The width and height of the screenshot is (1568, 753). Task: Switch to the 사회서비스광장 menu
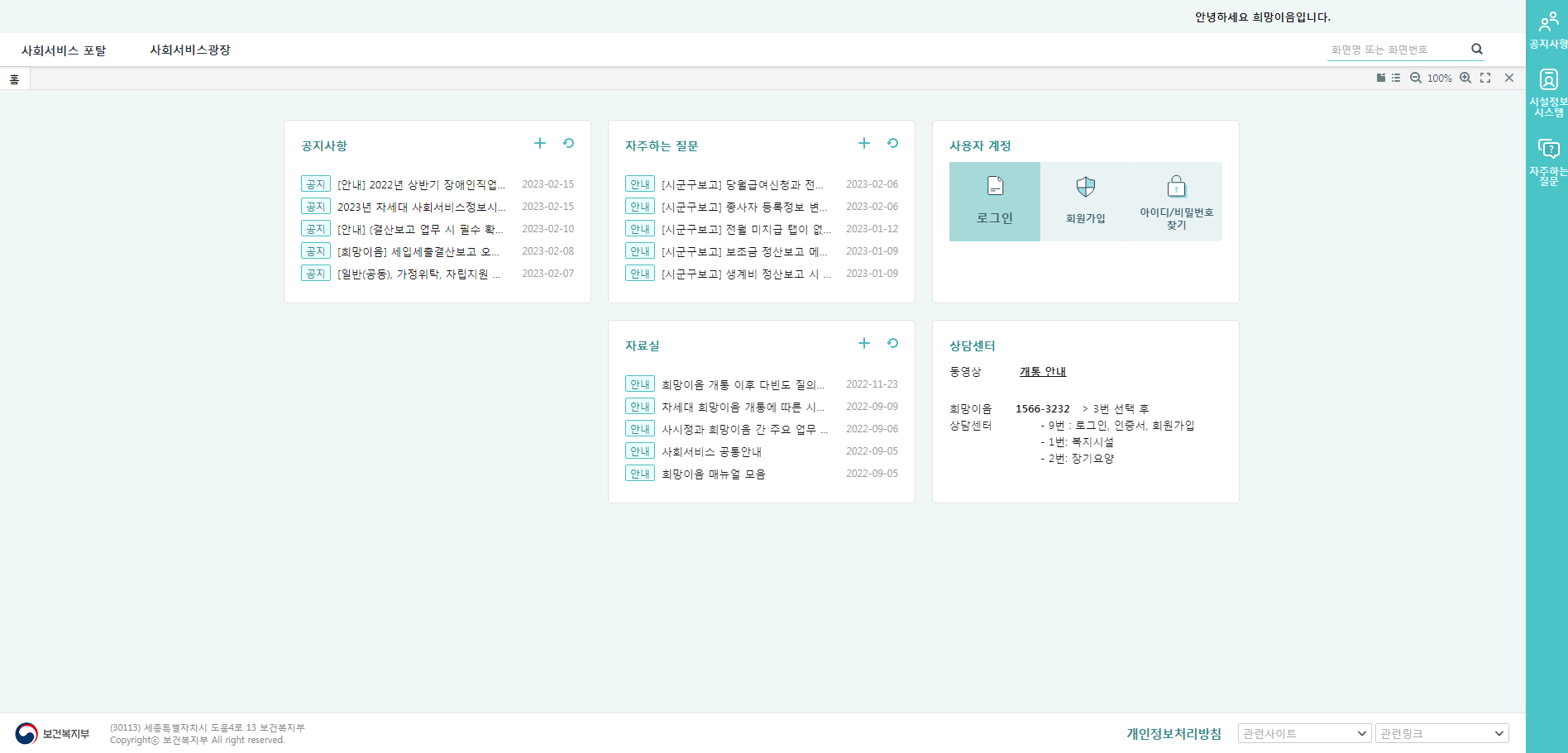(x=189, y=50)
